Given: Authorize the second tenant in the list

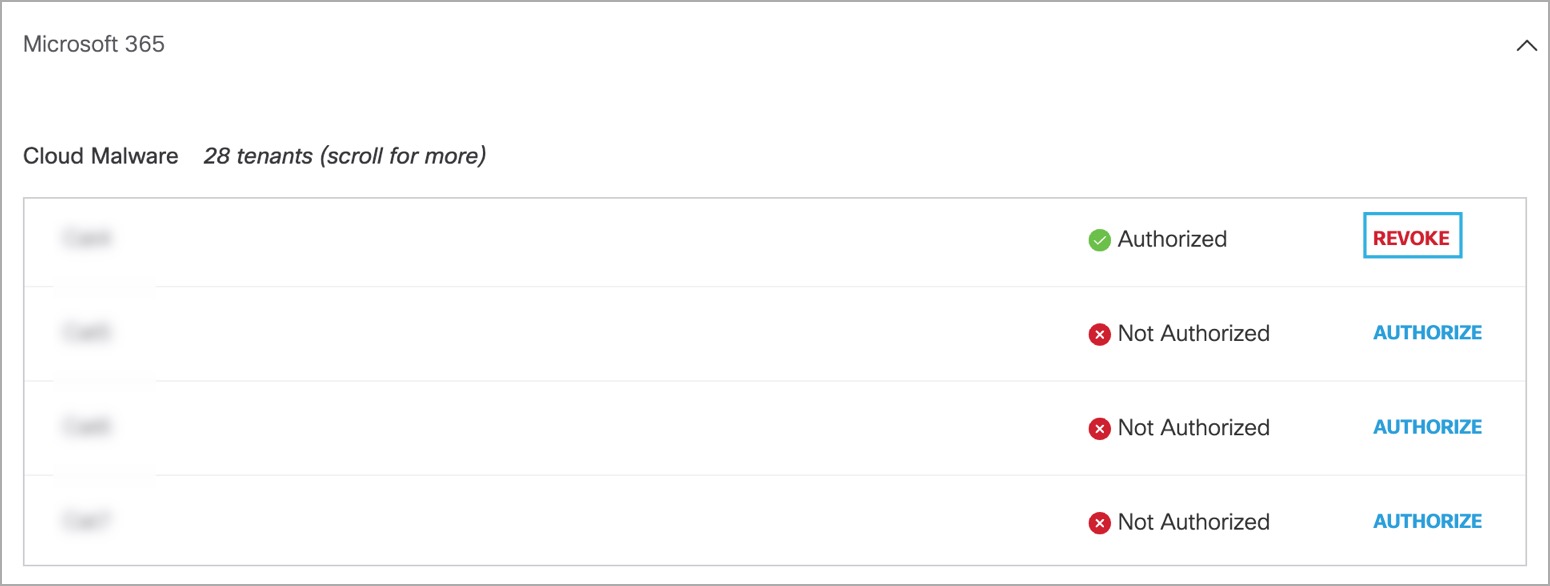Looking at the screenshot, I should (x=1427, y=333).
